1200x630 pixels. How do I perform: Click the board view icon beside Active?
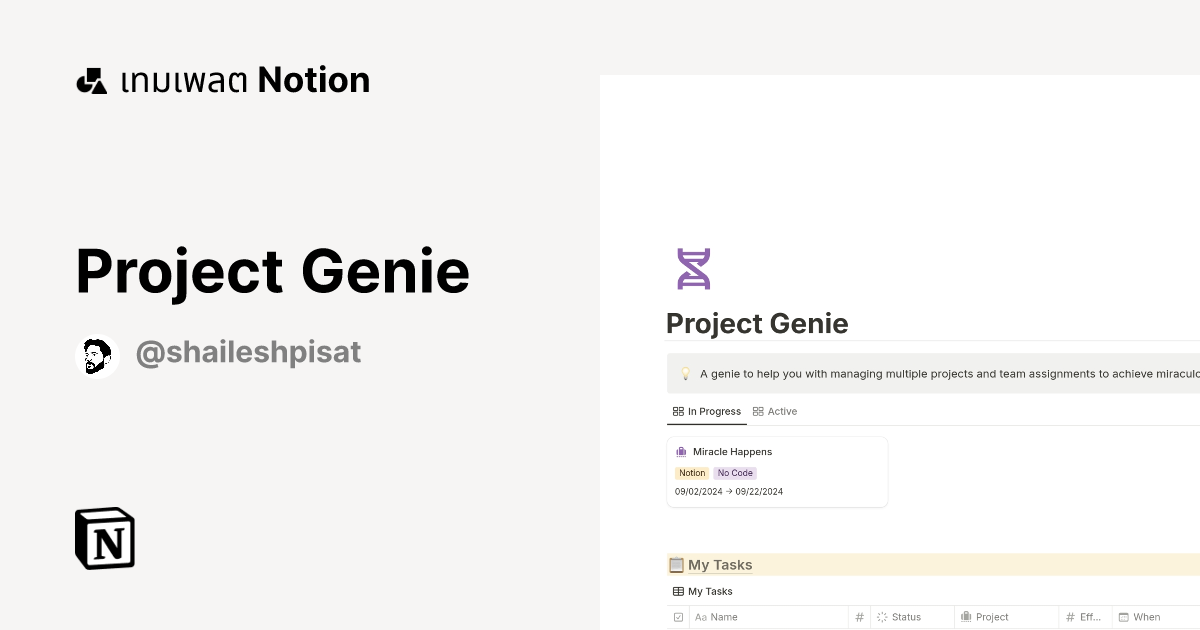(x=757, y=411)
